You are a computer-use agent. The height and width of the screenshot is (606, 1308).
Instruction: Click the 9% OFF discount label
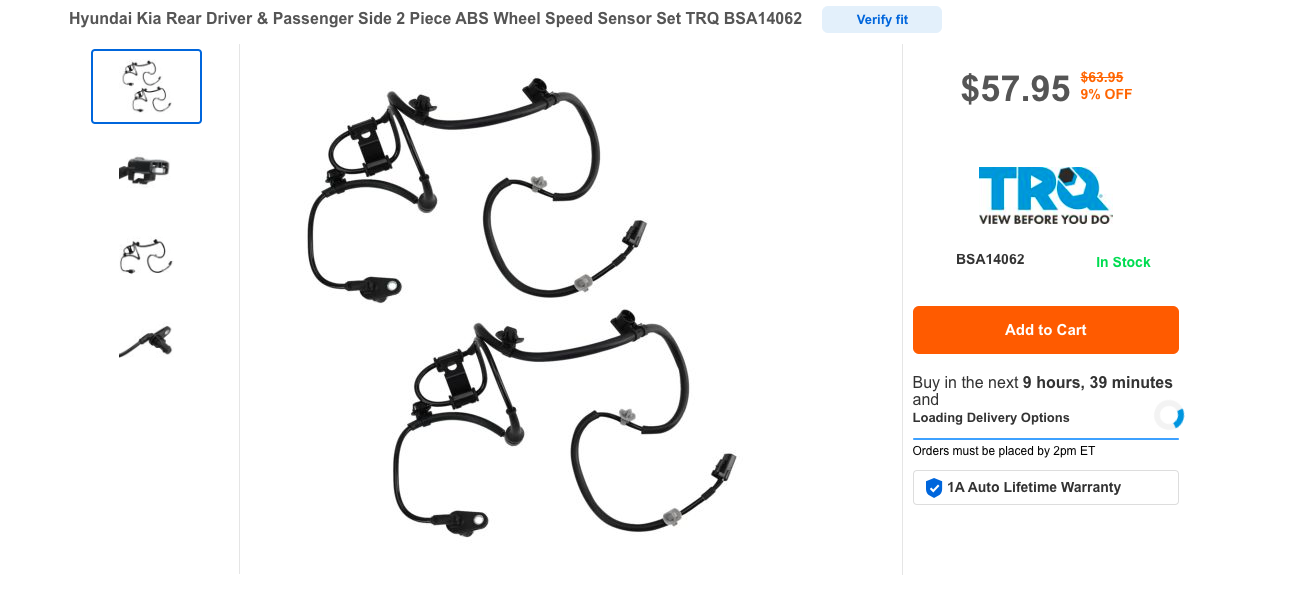tap(1106, 95)
